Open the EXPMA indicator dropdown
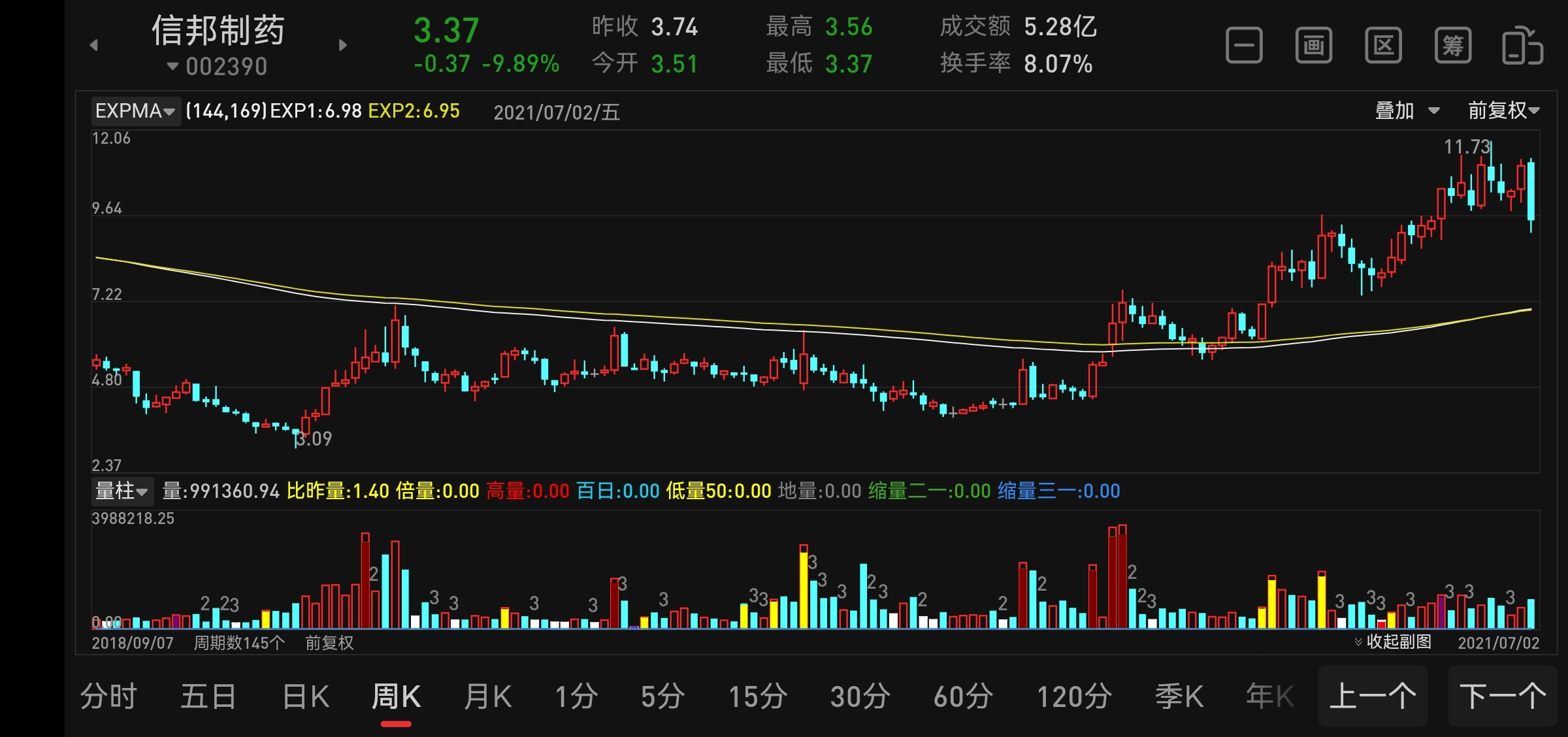 tap(135, 111)
